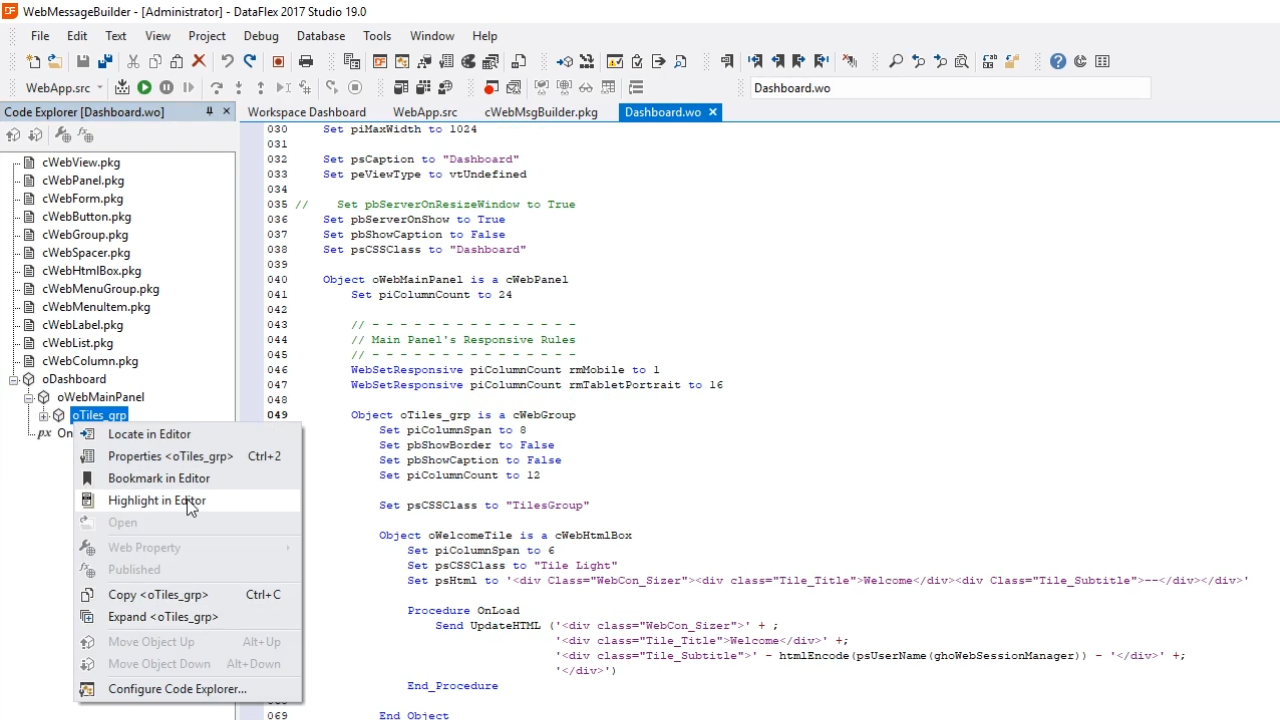Click the Find magnifying glass icon
Screen dimensions: 1280x720
[x=895, y=62]
